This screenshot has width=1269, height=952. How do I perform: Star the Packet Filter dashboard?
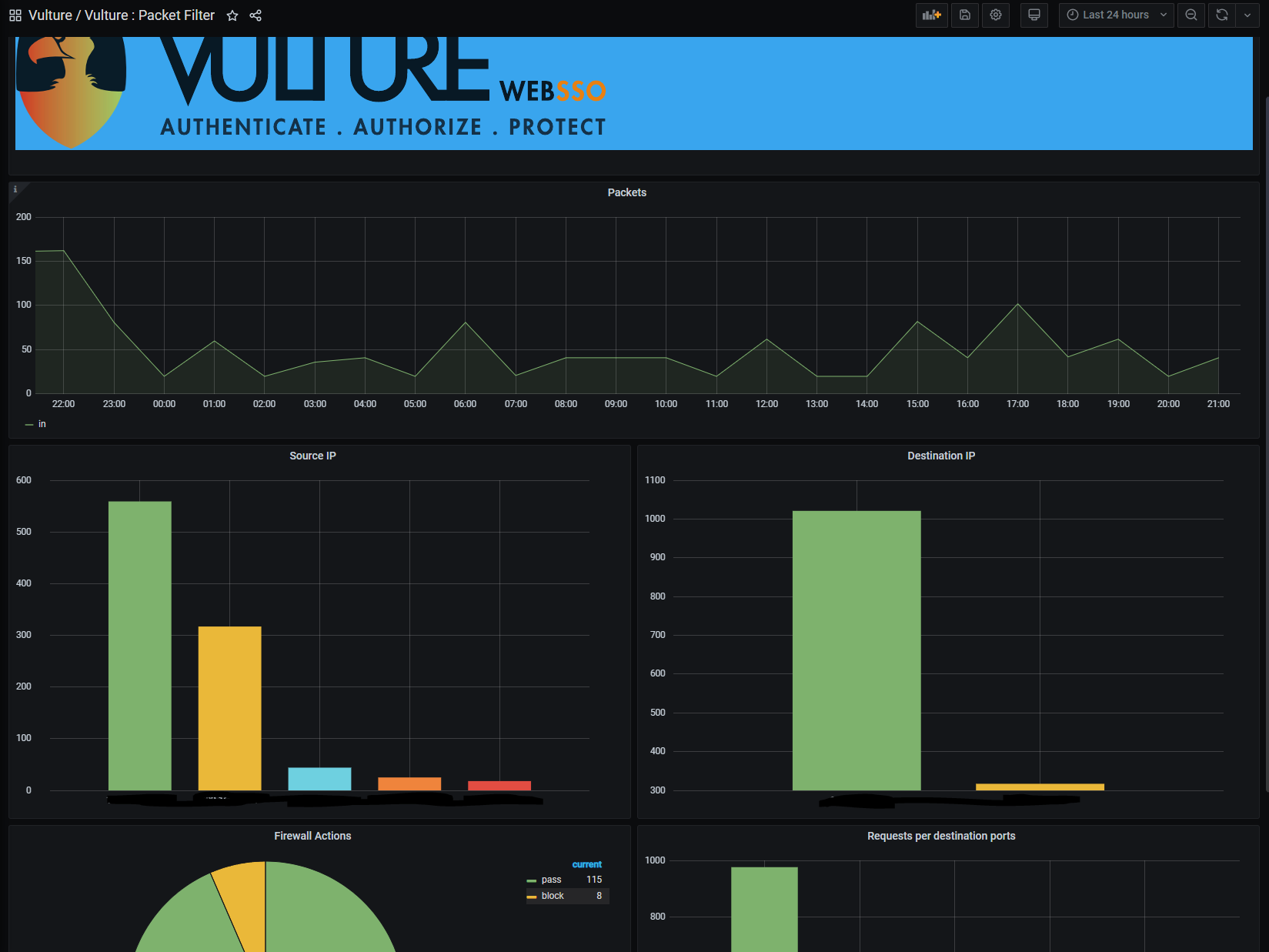(232, 15)
